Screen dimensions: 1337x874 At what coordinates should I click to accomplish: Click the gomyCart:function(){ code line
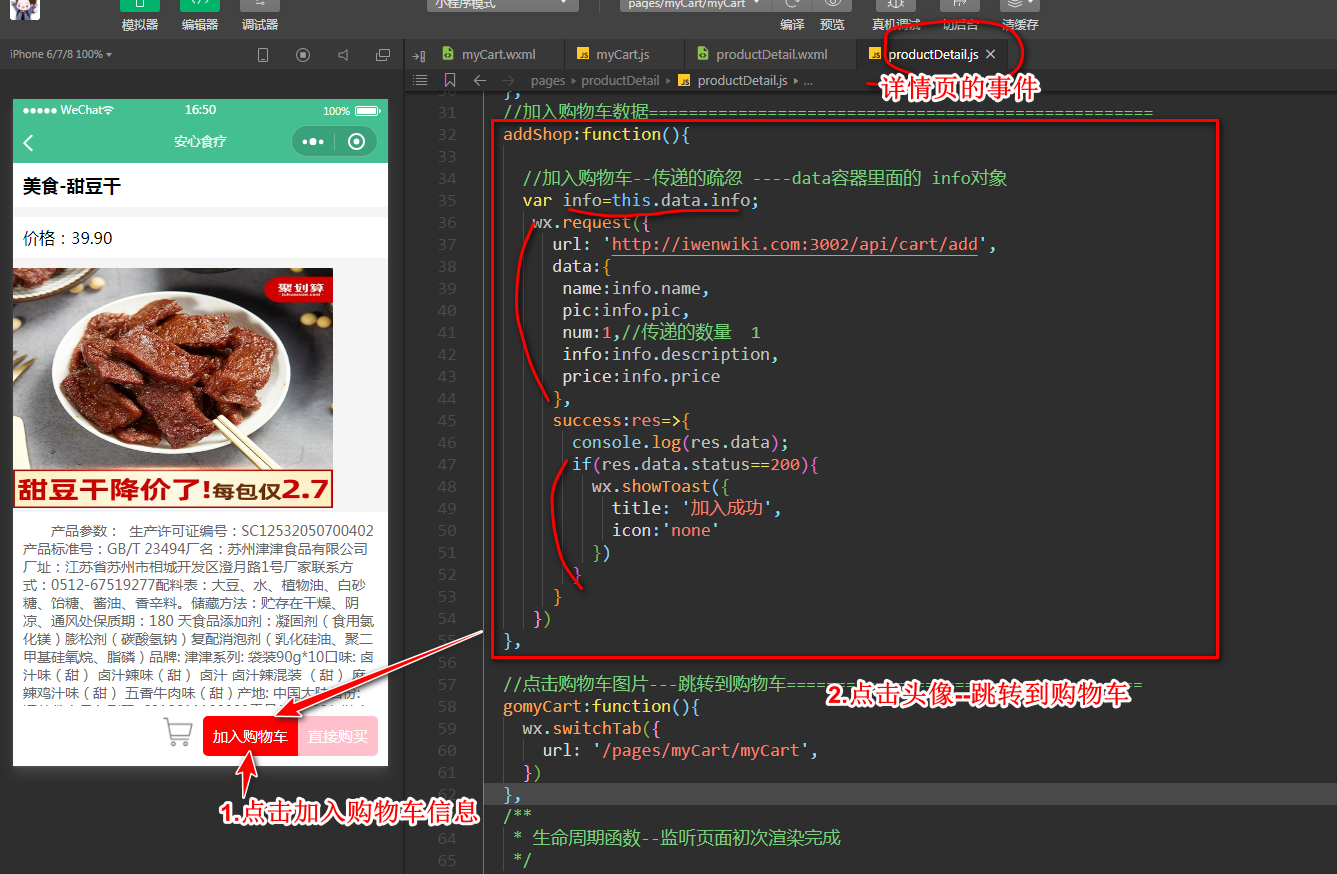click(602, 706)
